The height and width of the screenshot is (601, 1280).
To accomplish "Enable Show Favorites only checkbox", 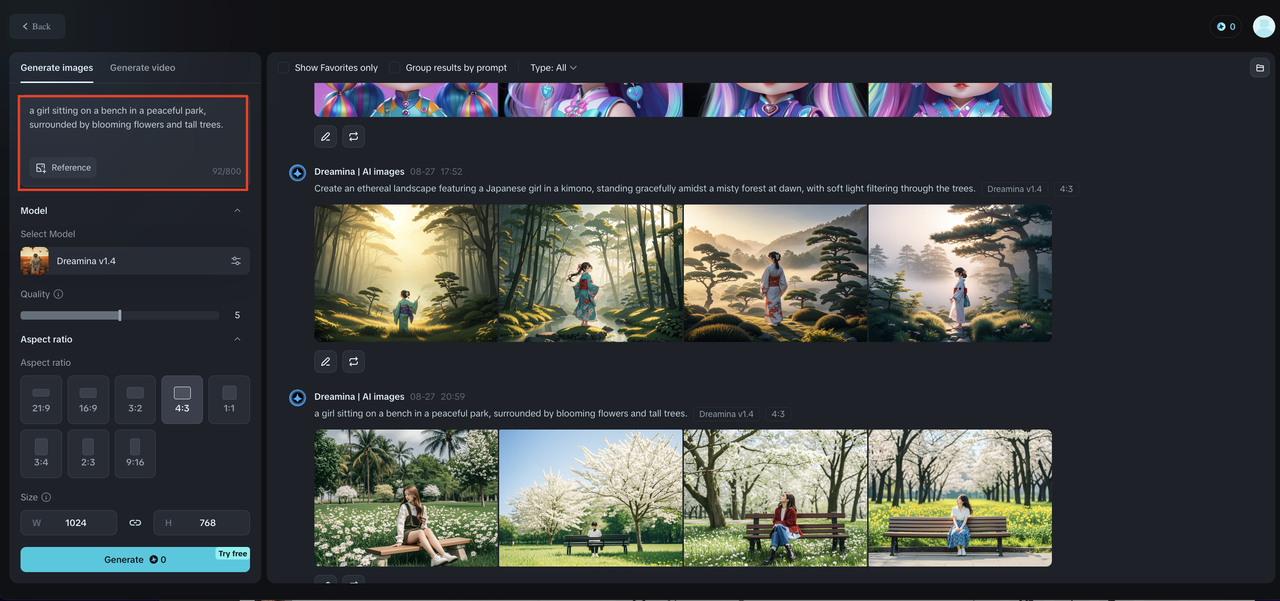I will (x=284, y=68).
